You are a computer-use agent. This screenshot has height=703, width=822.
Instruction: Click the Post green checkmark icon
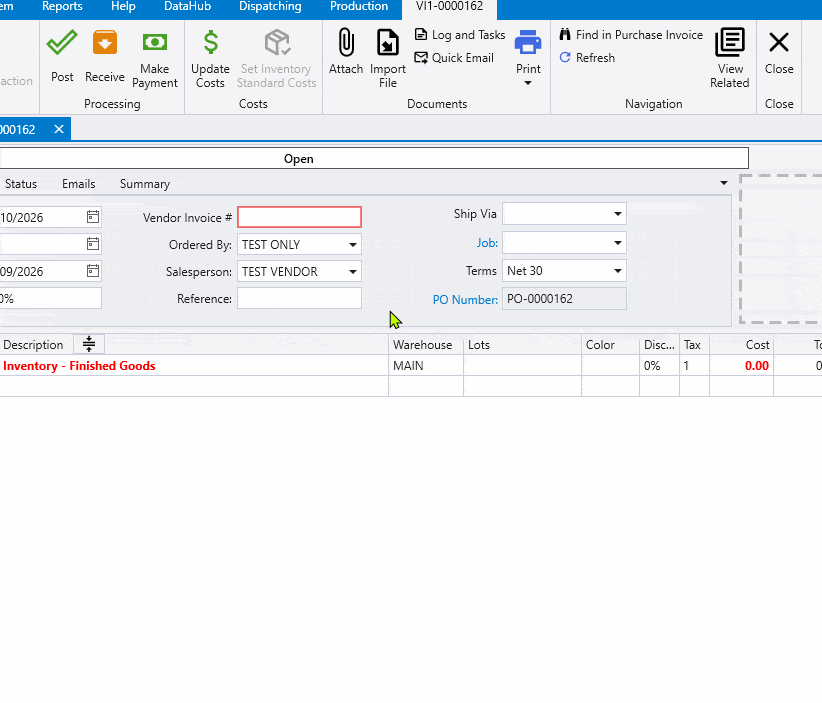point(62,42)
